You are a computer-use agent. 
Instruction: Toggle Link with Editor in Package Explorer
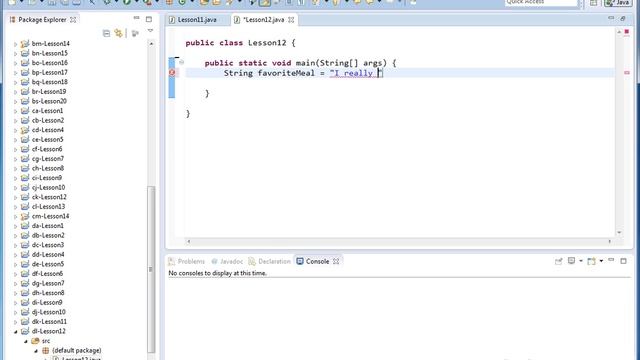coord(118,33)
